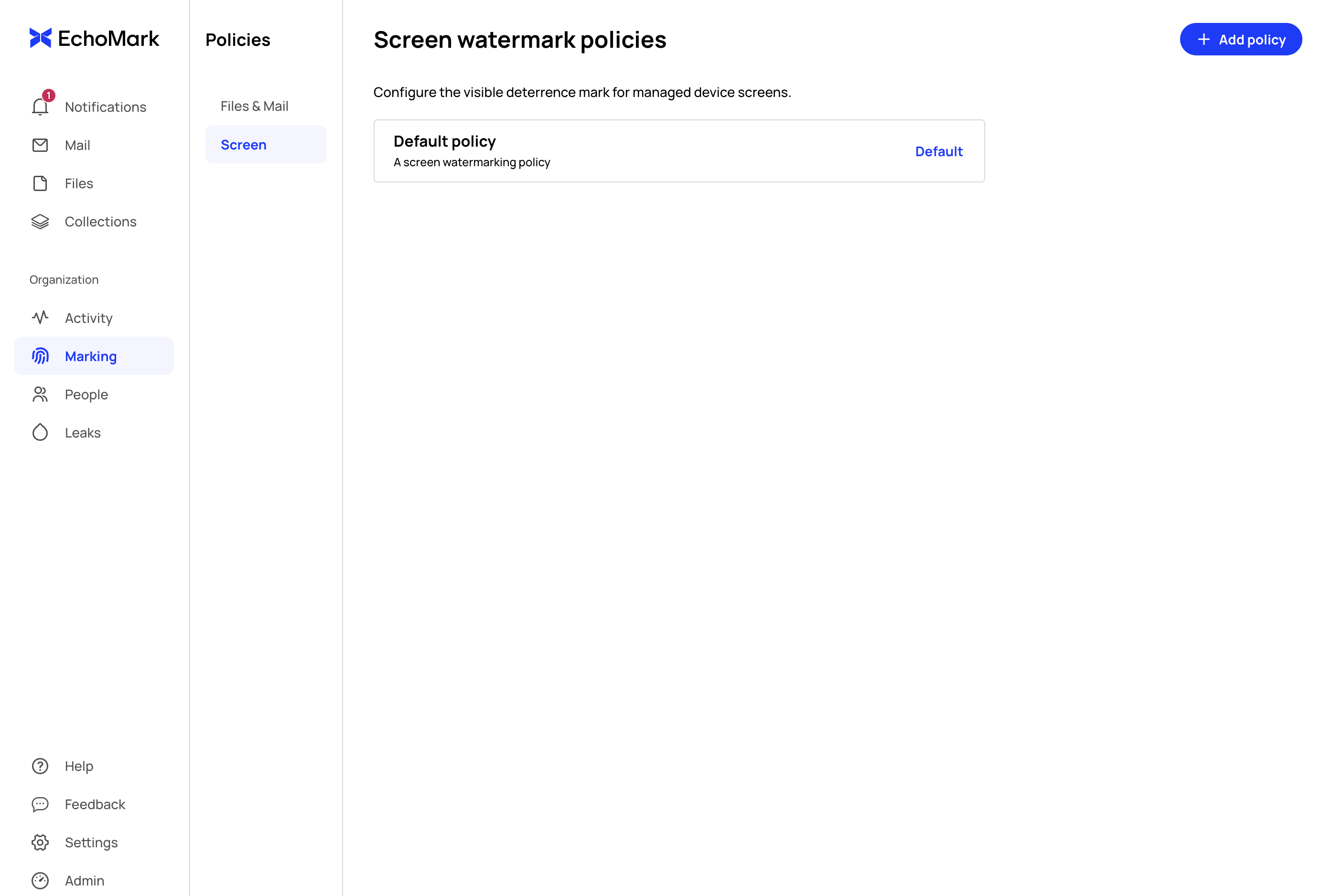This screenshot has height=896, width=1332.
Task: Click the People users icon
Action: click(x=40, y=395)
